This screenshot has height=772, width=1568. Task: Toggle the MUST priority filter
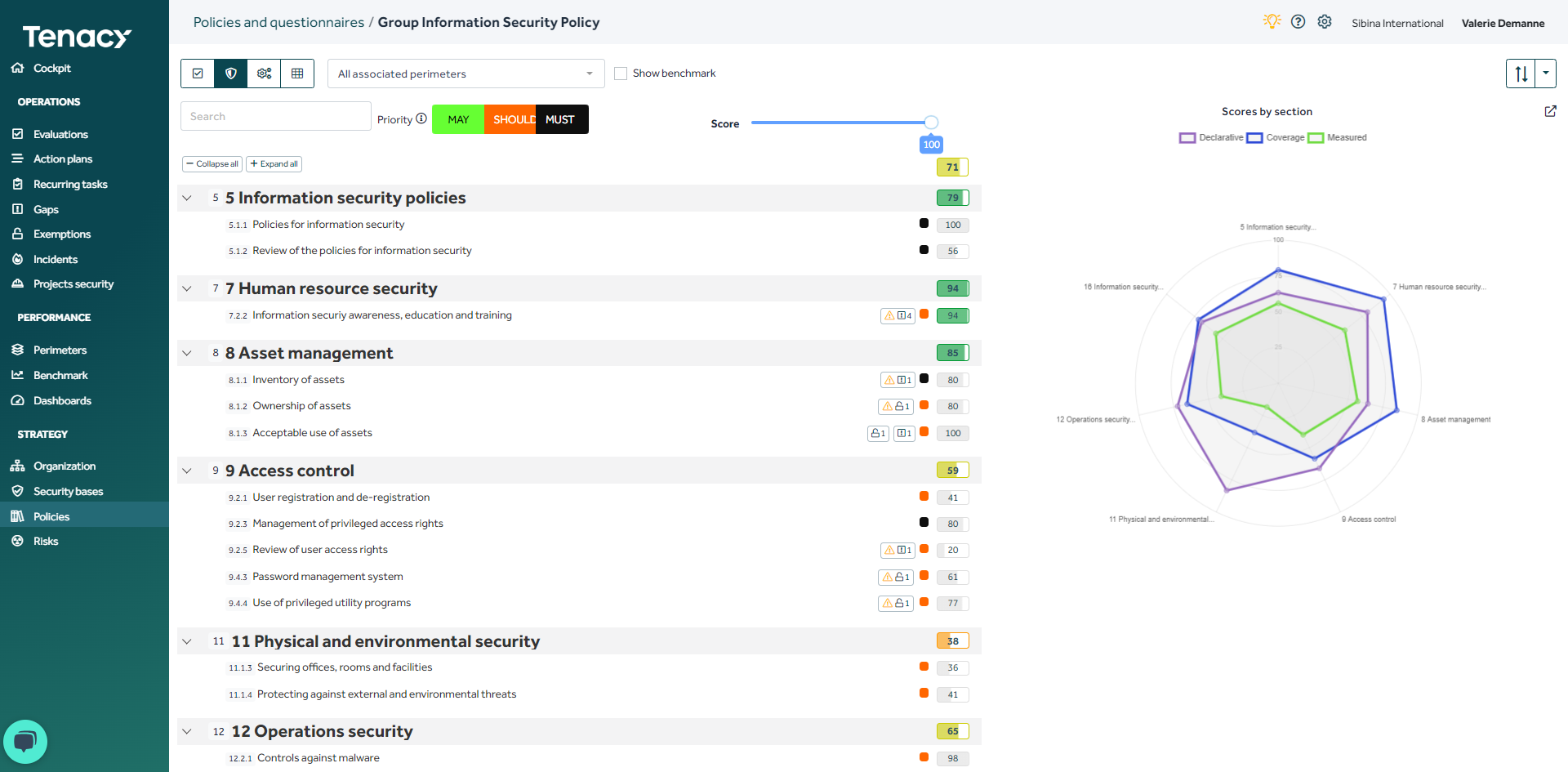(x=561, y=119)
